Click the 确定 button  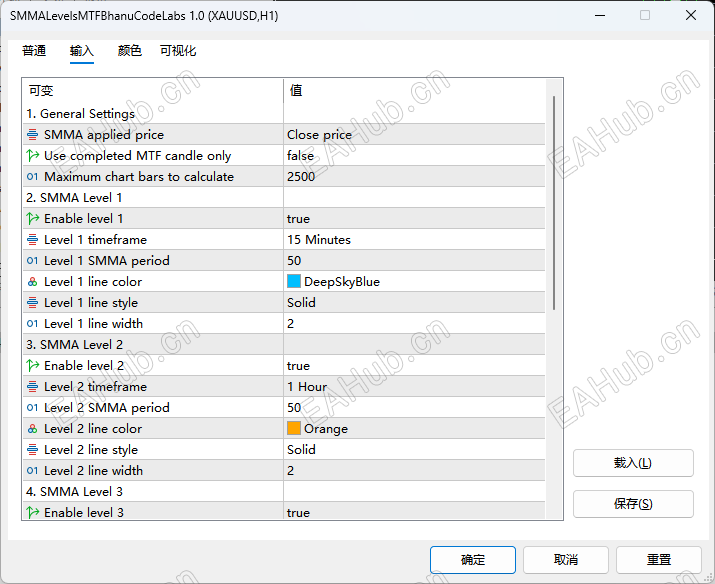(473, 559)
